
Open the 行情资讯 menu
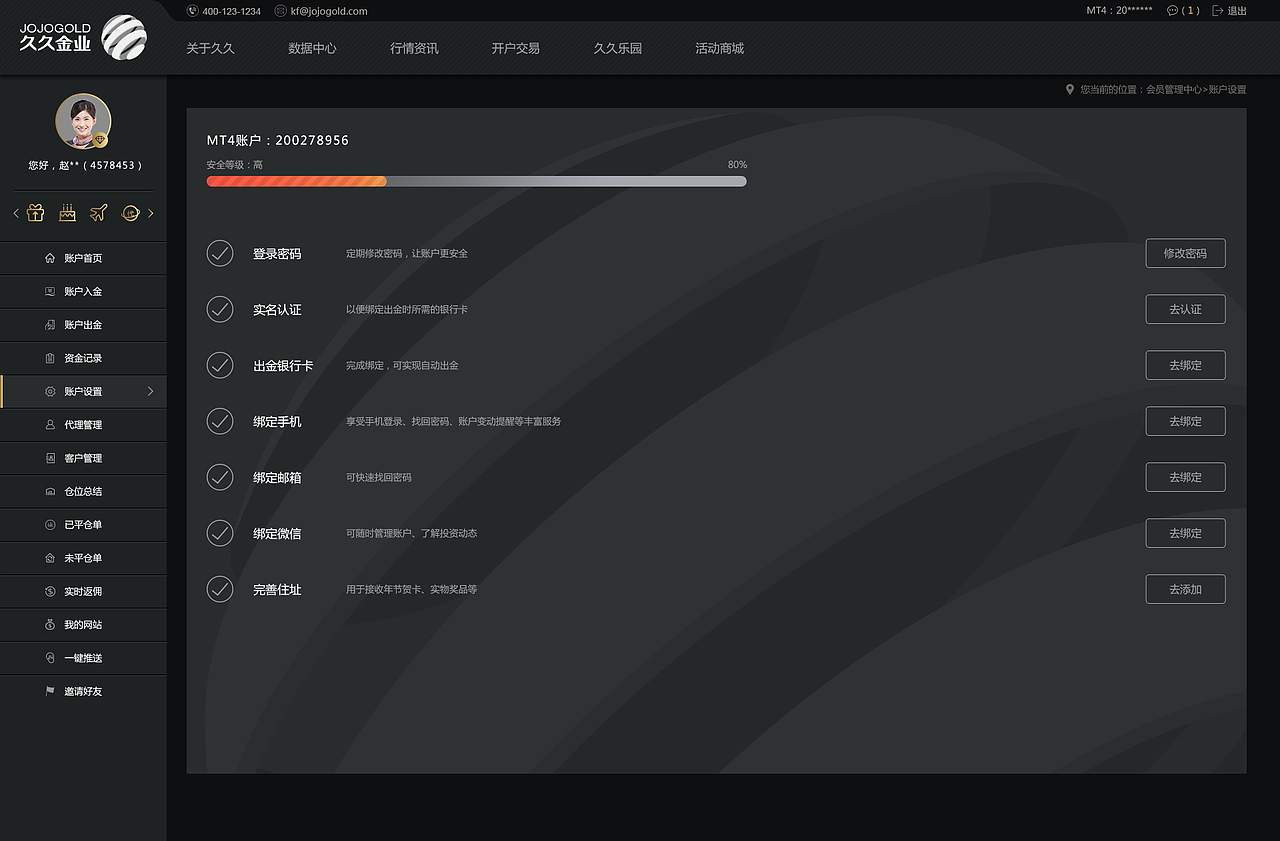tap(414, 48)
